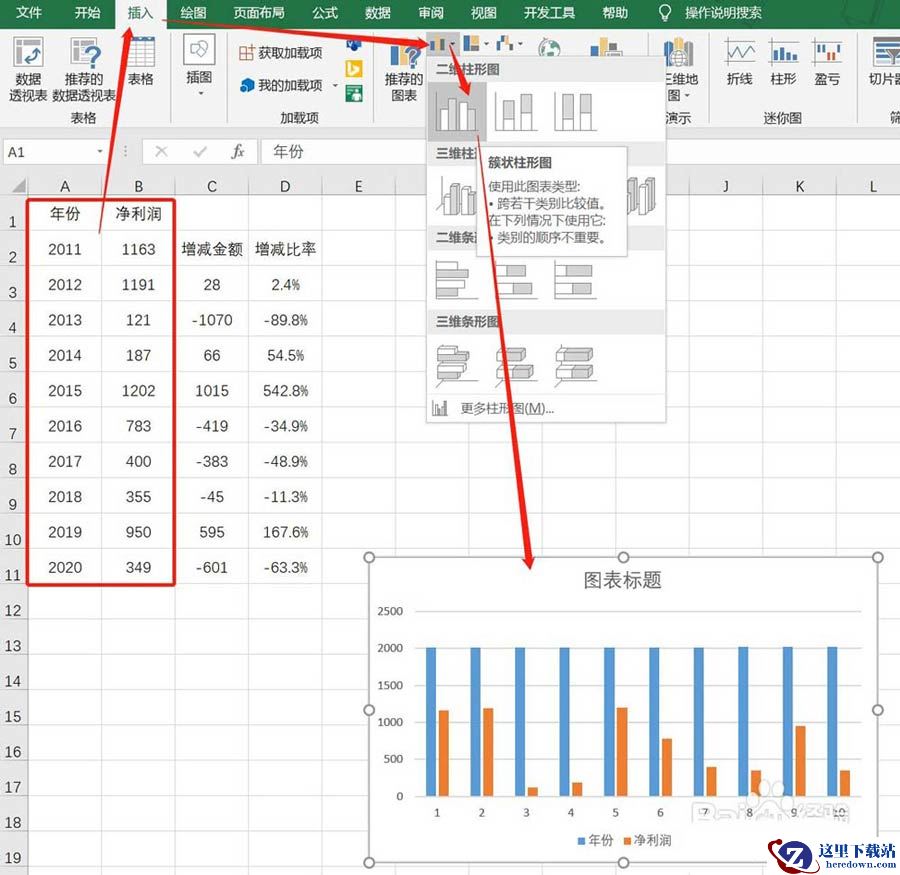Insert a table using 表格 icon
Viewport: 900px width, 875px height.
(141, 62)
